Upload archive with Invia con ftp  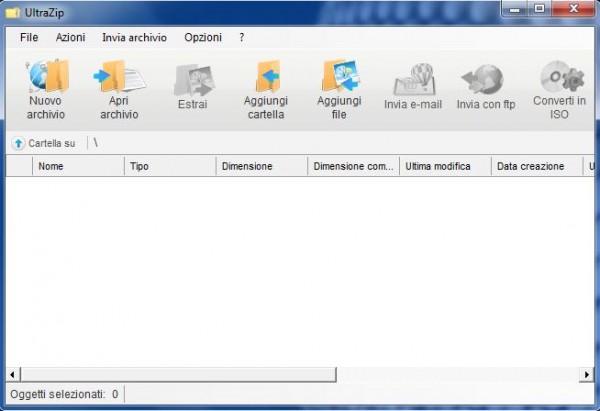486,87
